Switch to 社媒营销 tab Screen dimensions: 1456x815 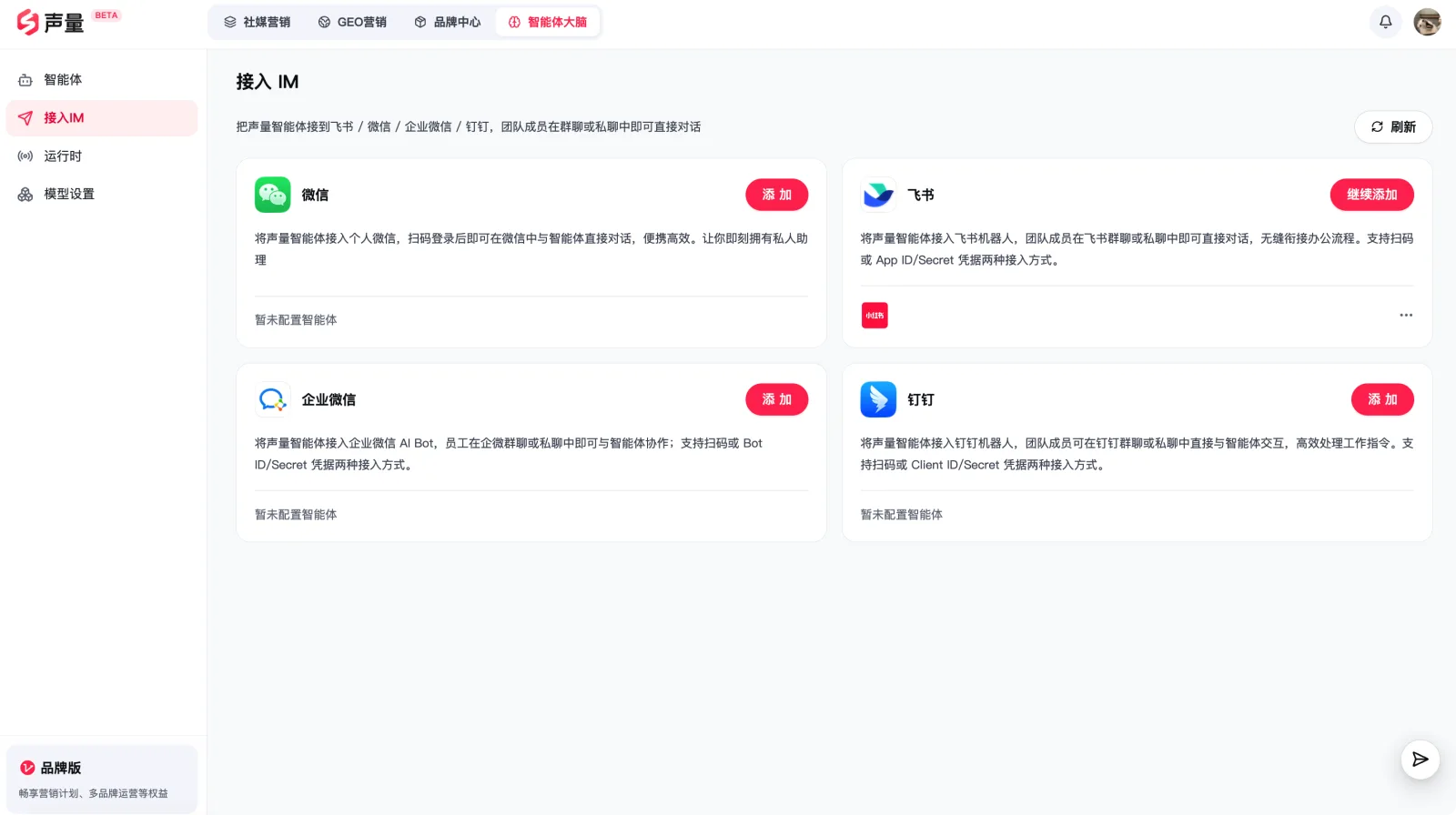click(258, 22)
